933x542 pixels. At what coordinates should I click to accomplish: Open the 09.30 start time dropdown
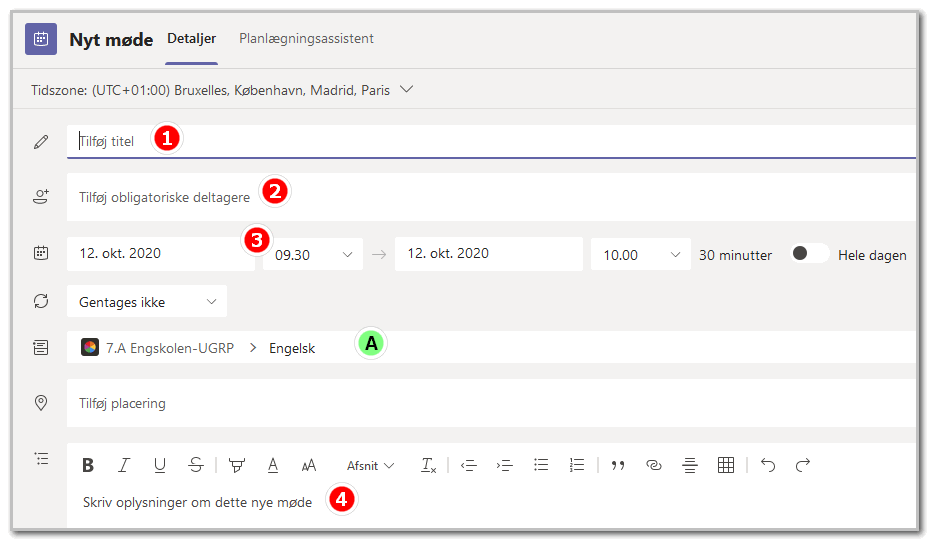[x=313, y=255]
